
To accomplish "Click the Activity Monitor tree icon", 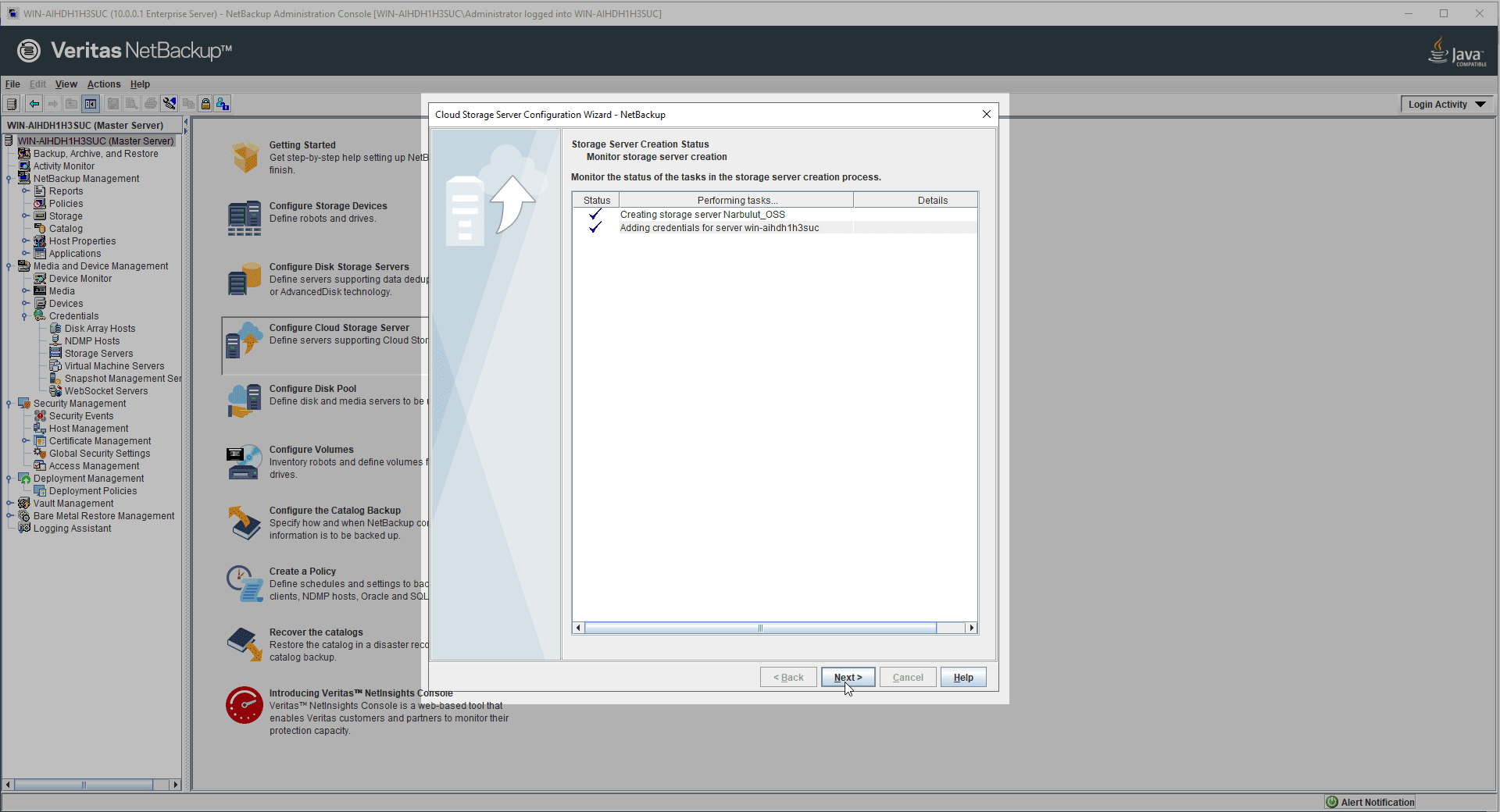I will [24, 166].
